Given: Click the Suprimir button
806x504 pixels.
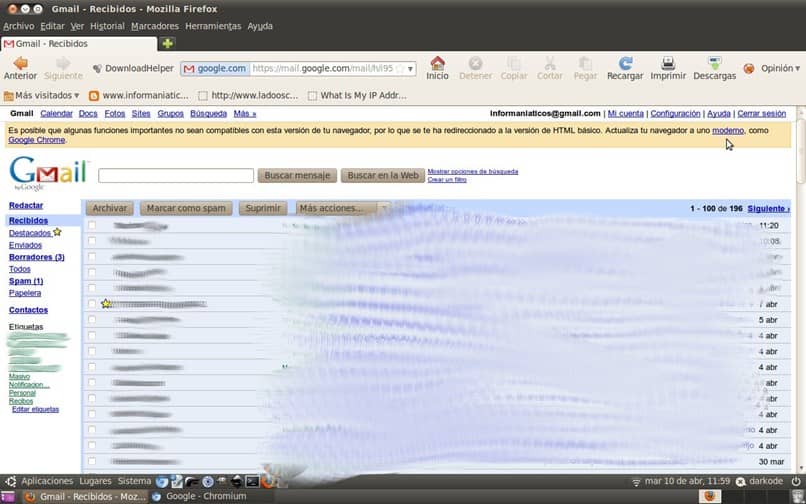Looking at the screenshot, I should 263,208.
